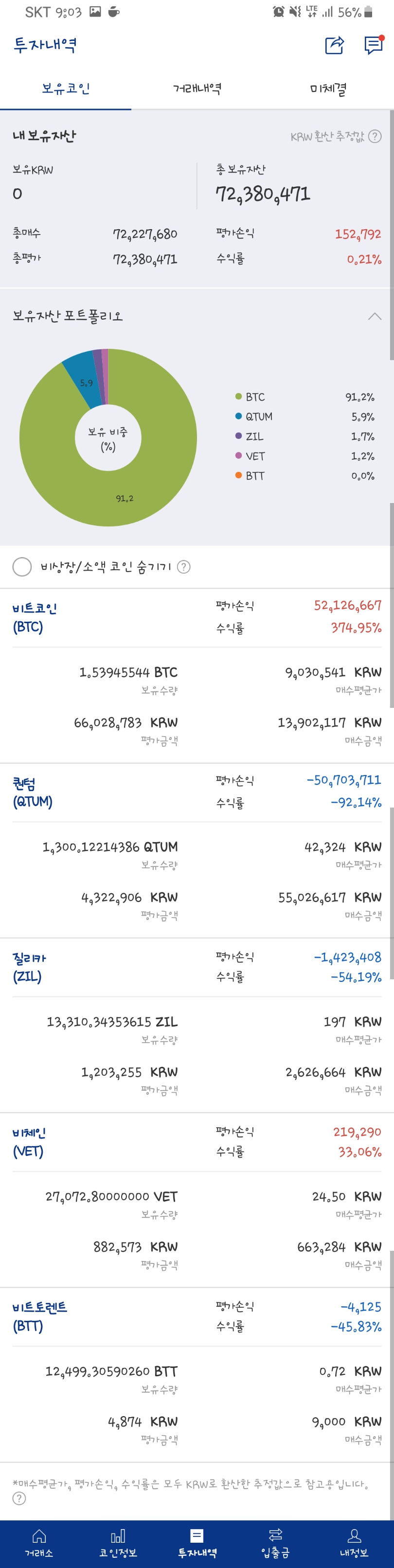Enable 비상장/소액 코인 숨기기 option
The image size is (394, 1568).
[x=22, y=566]
